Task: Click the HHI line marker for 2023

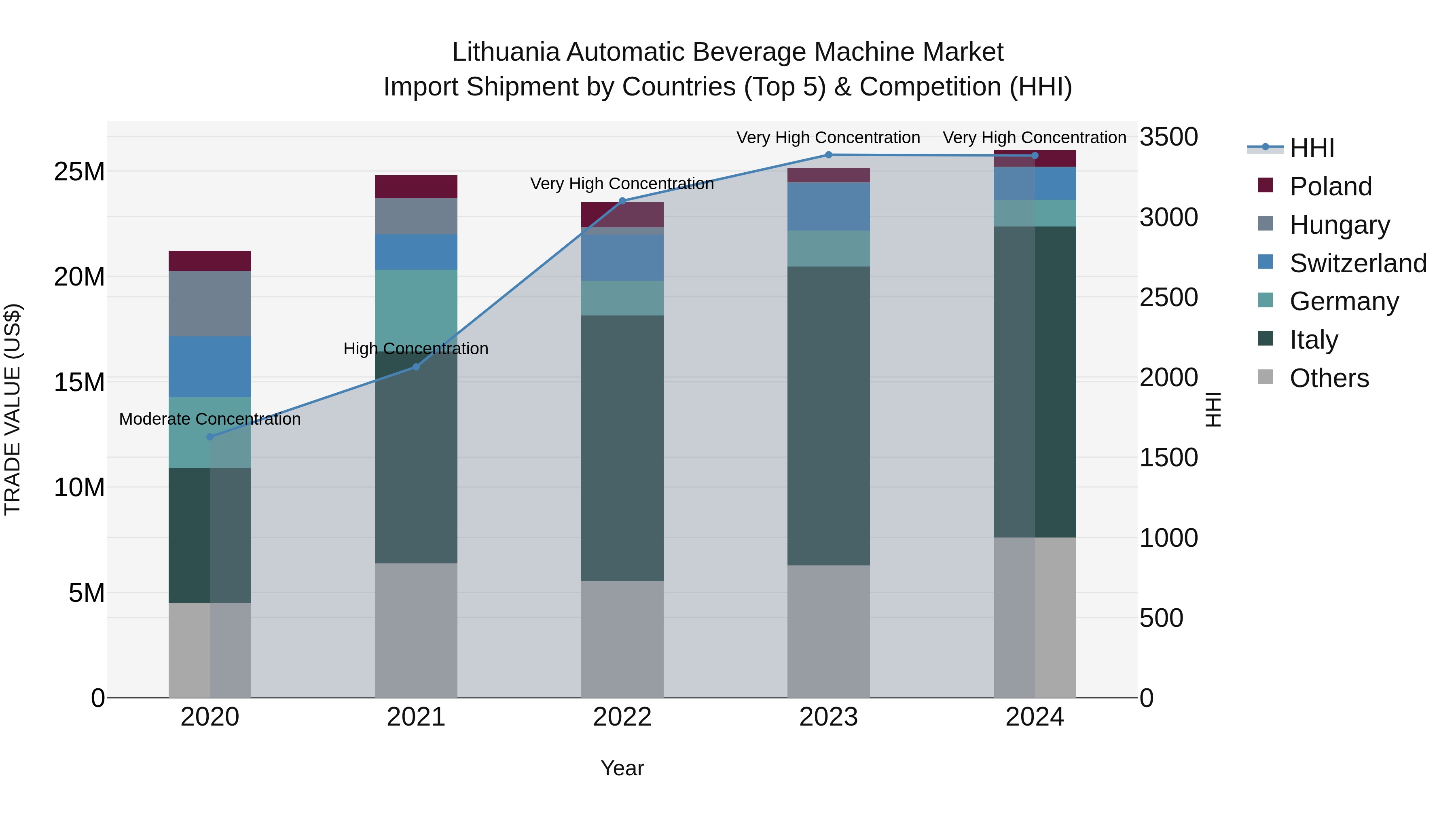Action: [x=829, y=154]
